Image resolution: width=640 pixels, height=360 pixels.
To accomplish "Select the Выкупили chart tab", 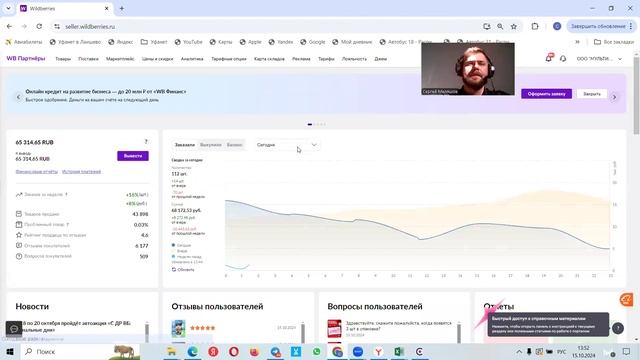I will point(211,145).
